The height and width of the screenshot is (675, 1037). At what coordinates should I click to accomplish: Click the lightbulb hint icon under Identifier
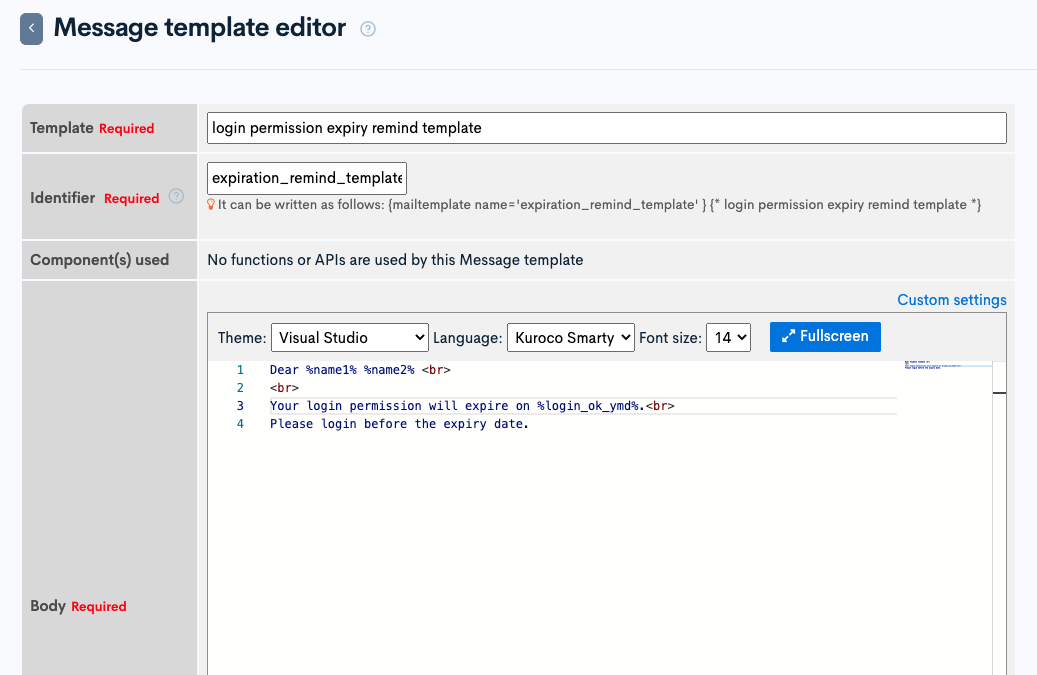click(x=211, y=204)
